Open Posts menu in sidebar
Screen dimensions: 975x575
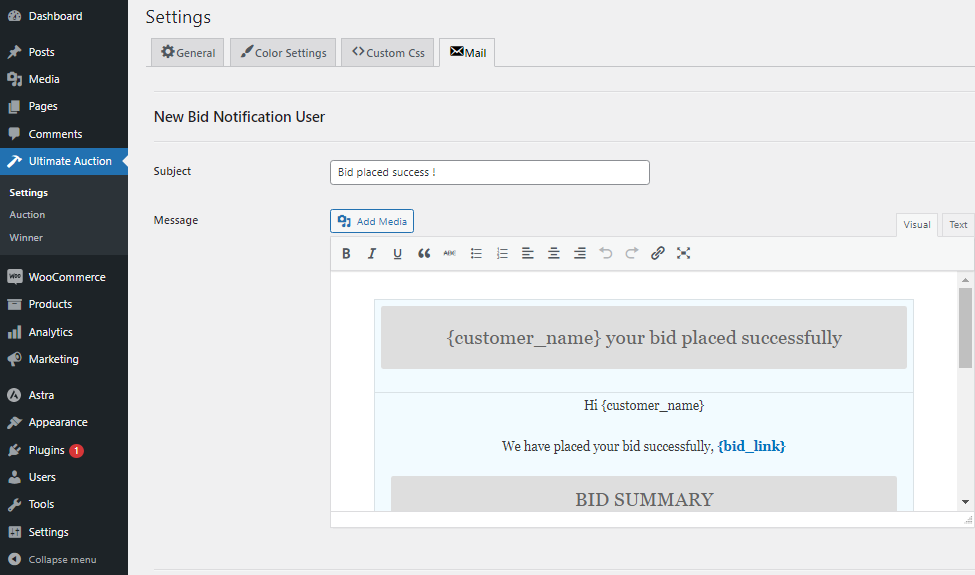pos(64,52)
